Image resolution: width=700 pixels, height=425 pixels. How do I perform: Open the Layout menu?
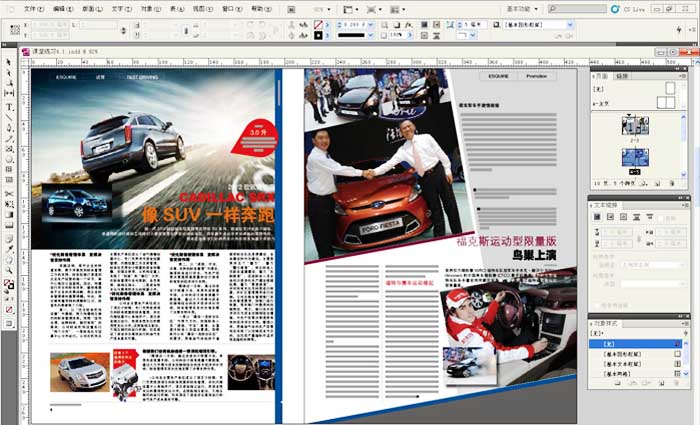pos(92,9)
